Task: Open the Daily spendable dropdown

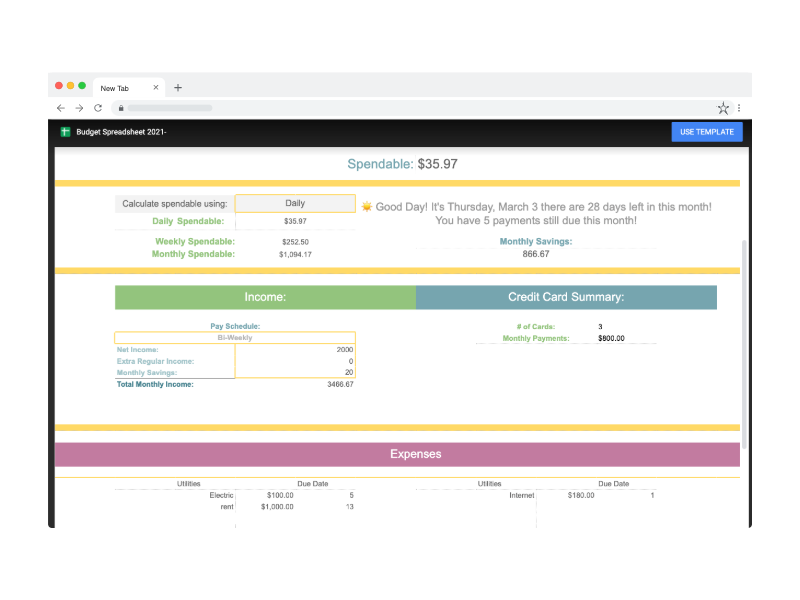Action: [295, 203]
